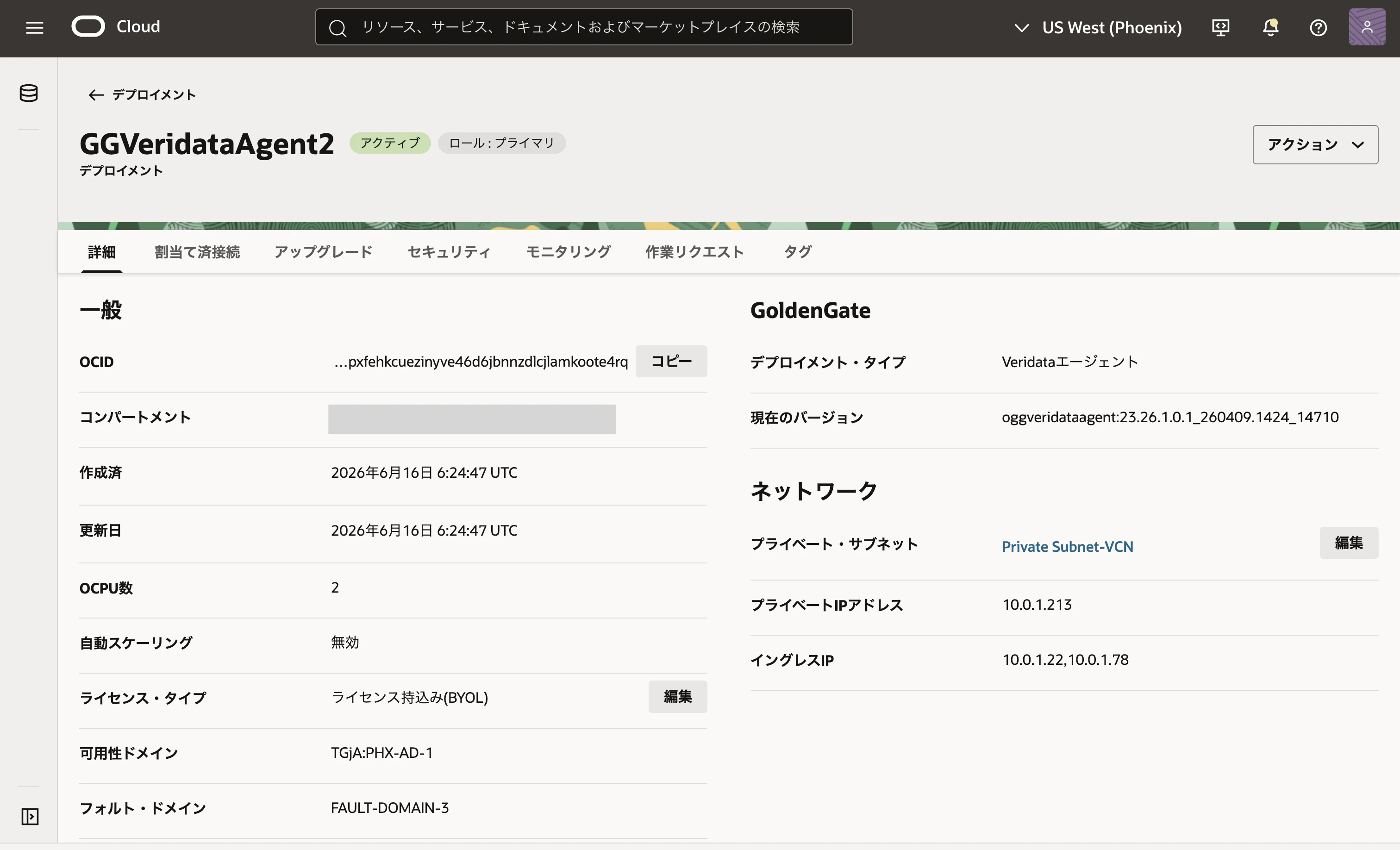Click the redacted コンパートメント value
This screenshot has width=1400, height=850.
pos(472,419)
